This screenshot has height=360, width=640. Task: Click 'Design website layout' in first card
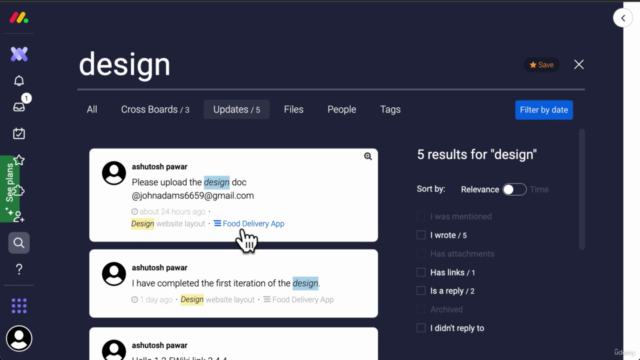tap(168, 224)
